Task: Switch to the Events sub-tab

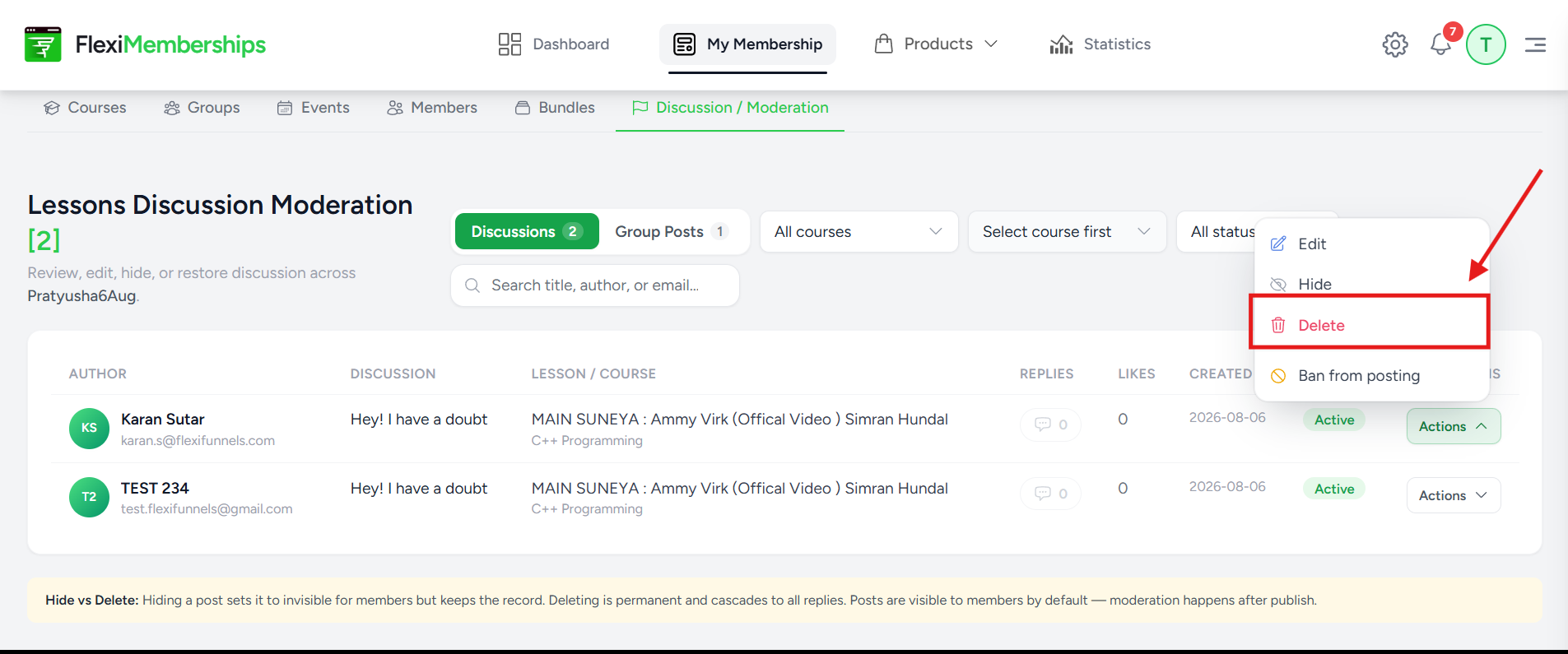Action: 314,108
